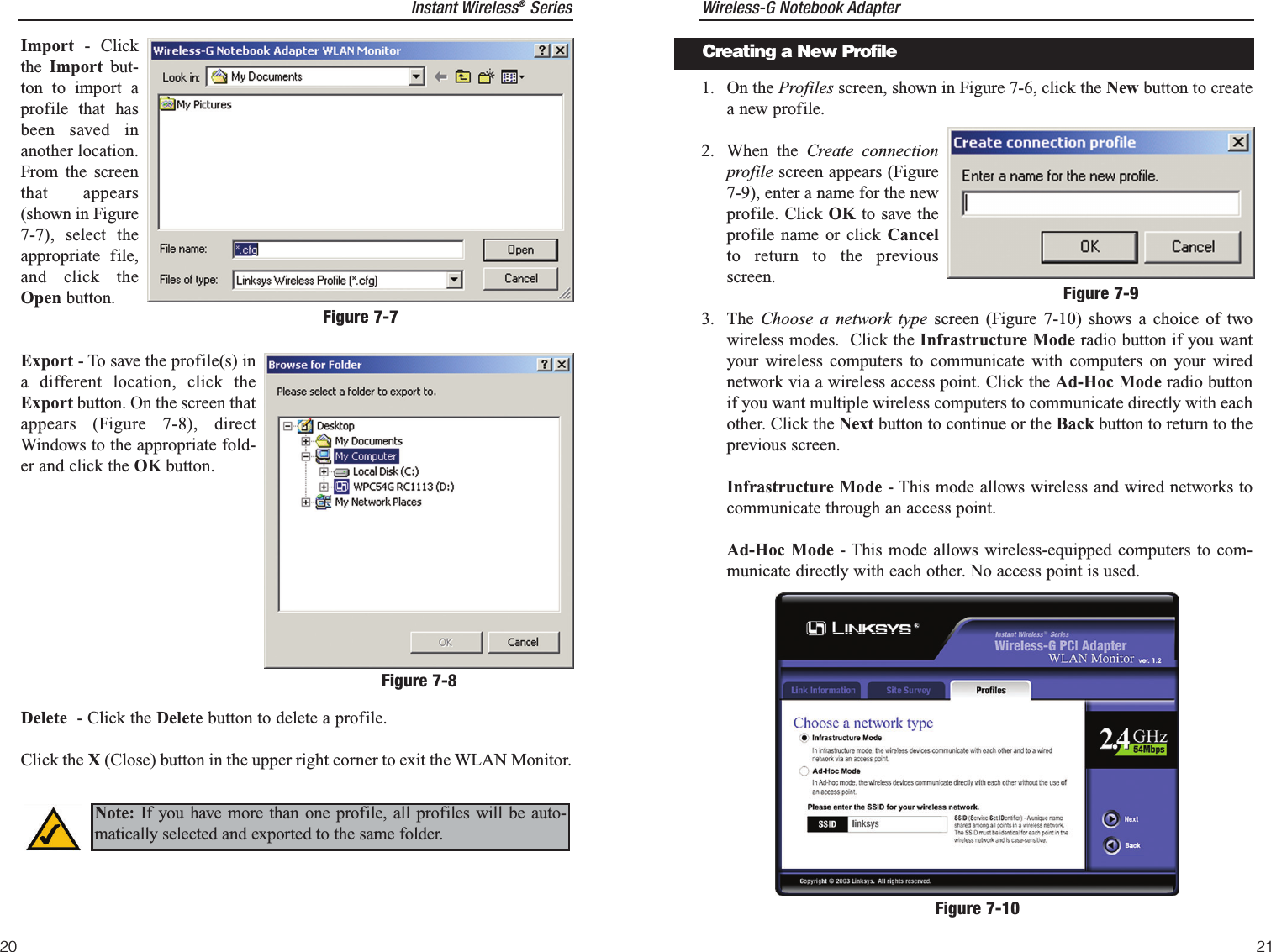Collapse the My Computer tree node
The image size is (1271, 952).
(306, 456)
